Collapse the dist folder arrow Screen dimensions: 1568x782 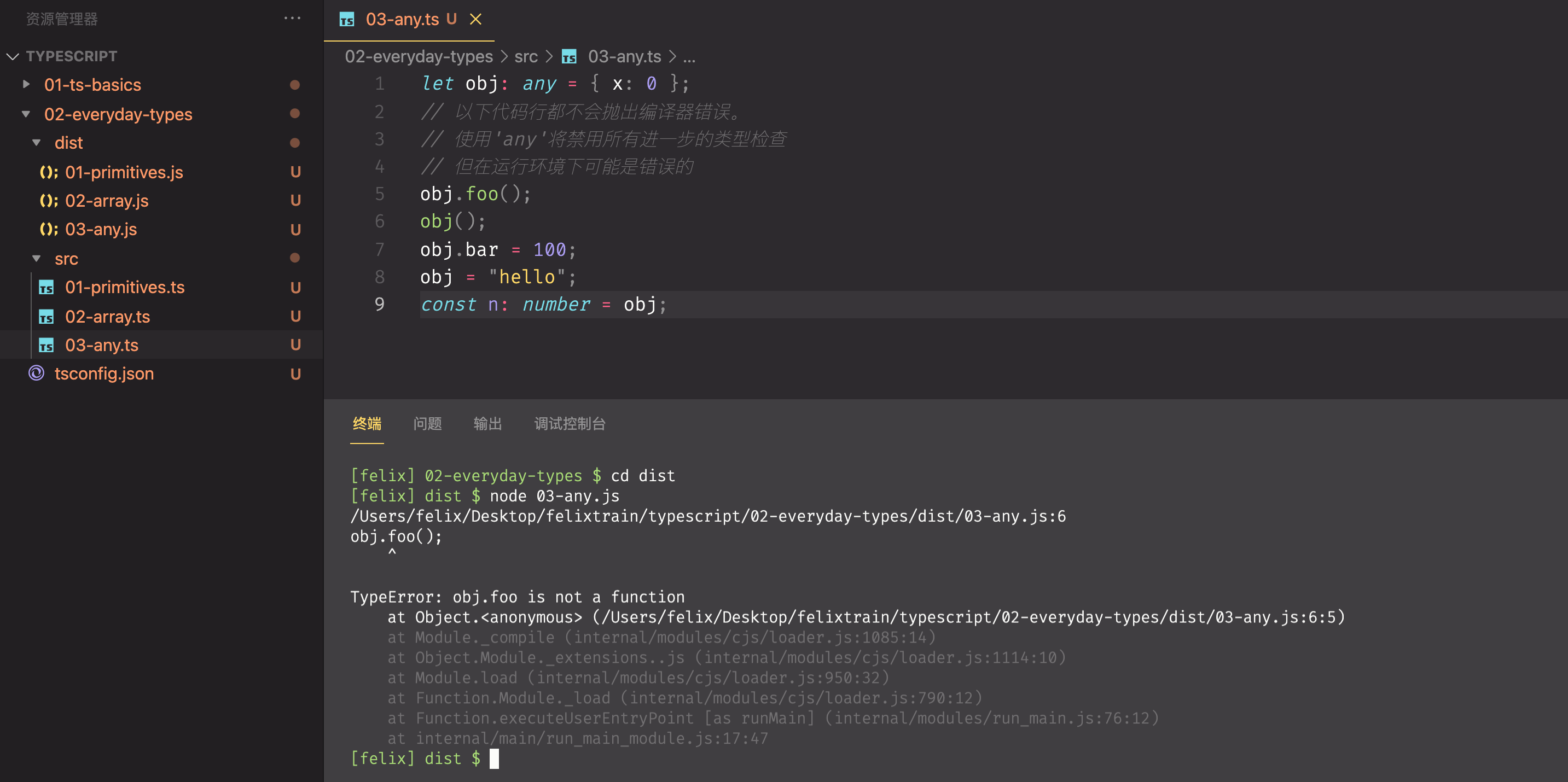click(x=37, y=142)
